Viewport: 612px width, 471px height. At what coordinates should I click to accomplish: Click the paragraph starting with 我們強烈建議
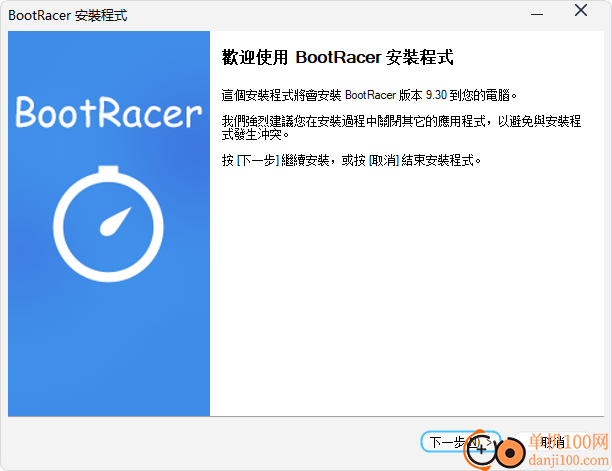point(401,128)
